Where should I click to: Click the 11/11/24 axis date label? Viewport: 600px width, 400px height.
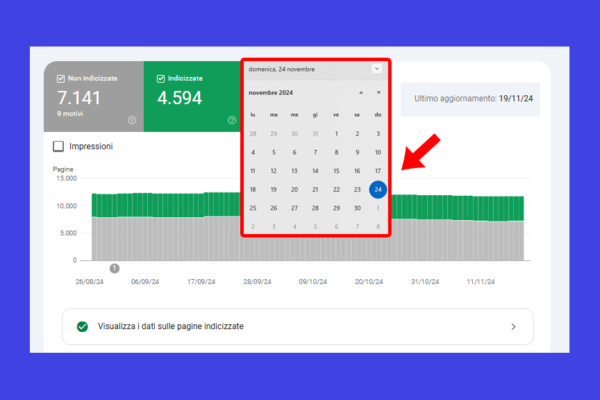481,282
